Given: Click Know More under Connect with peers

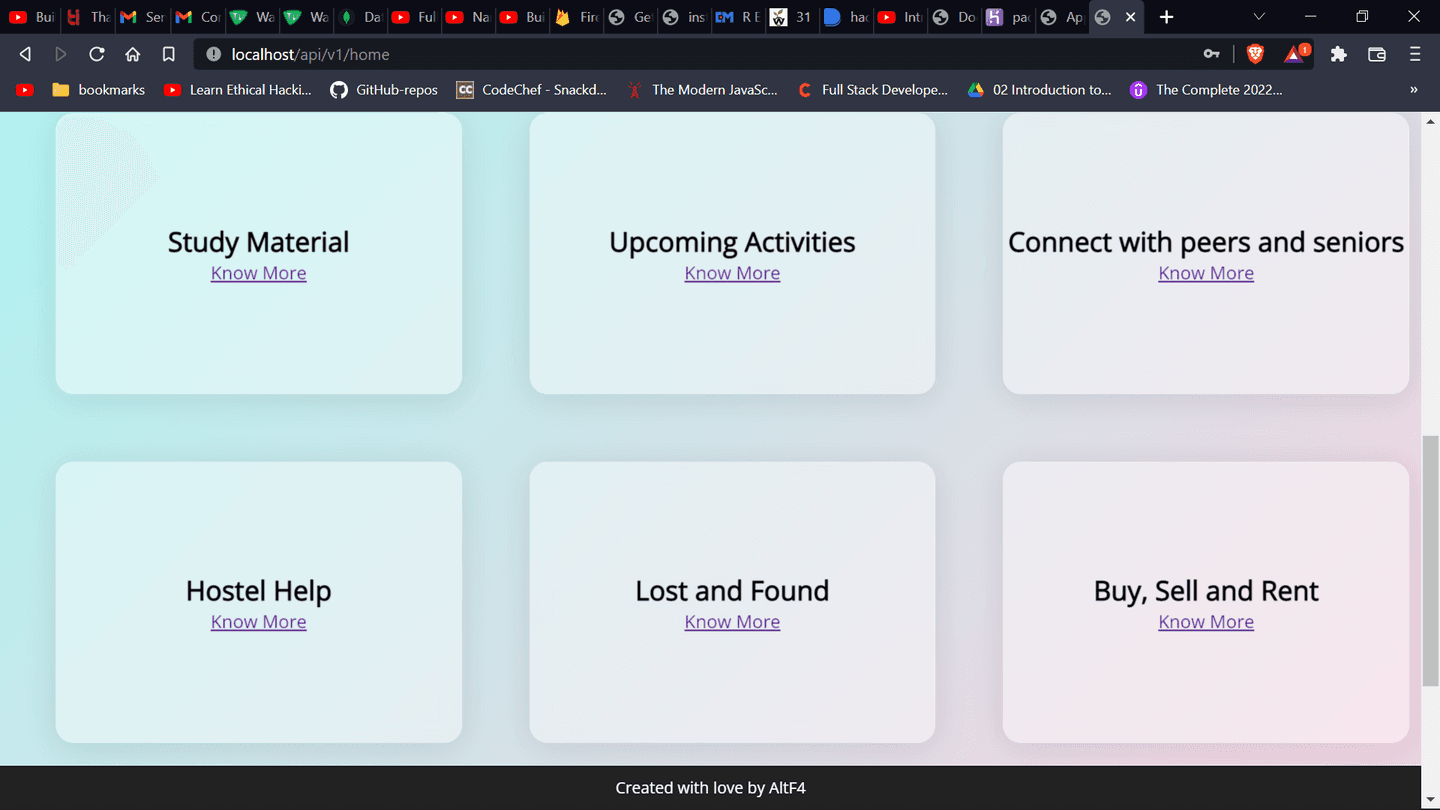Looking at the screenshot, I should click(x=1206, y=273).
